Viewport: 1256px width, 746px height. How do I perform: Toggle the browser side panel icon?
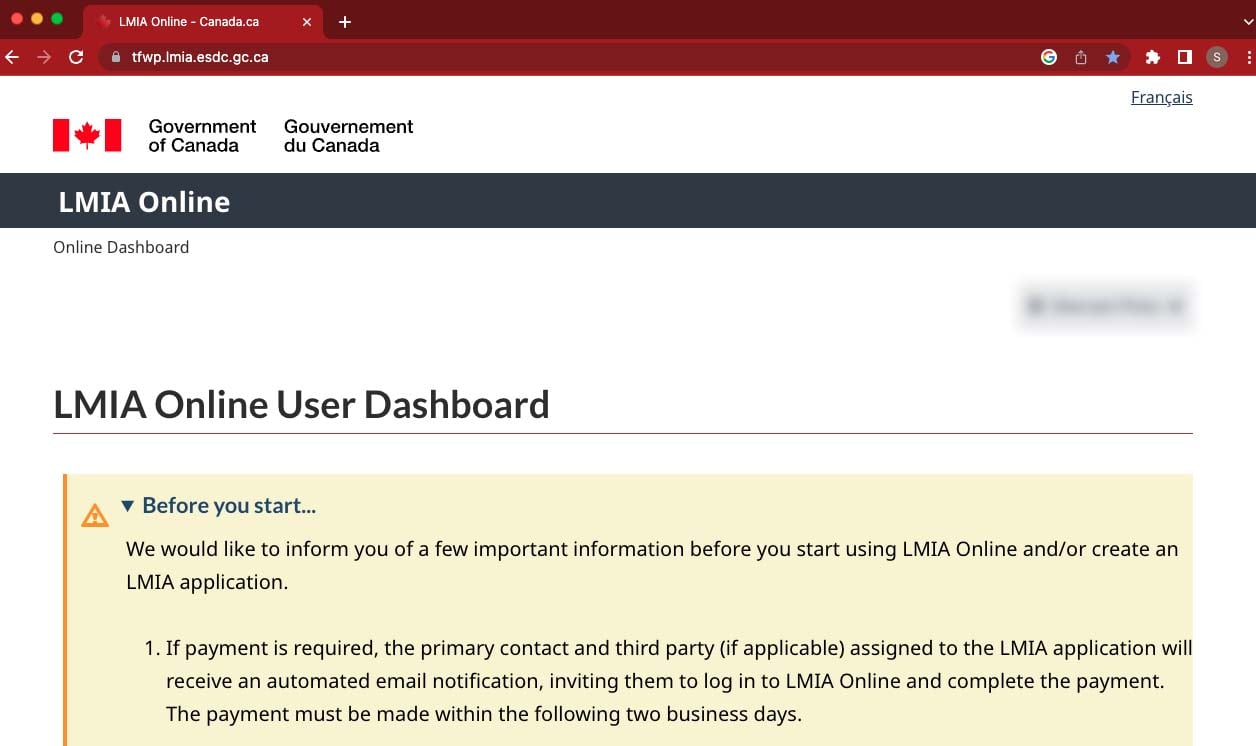1184,57
